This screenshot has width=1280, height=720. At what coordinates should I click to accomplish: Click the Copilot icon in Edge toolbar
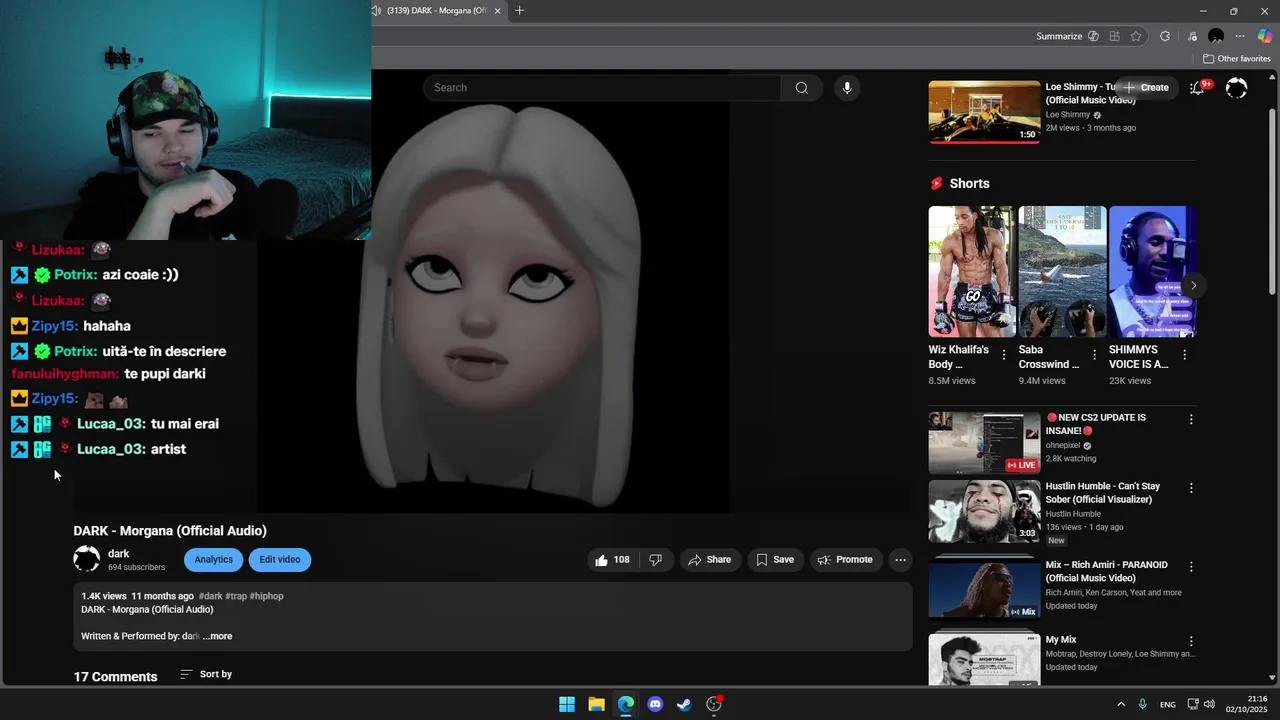coord(1264,36)
